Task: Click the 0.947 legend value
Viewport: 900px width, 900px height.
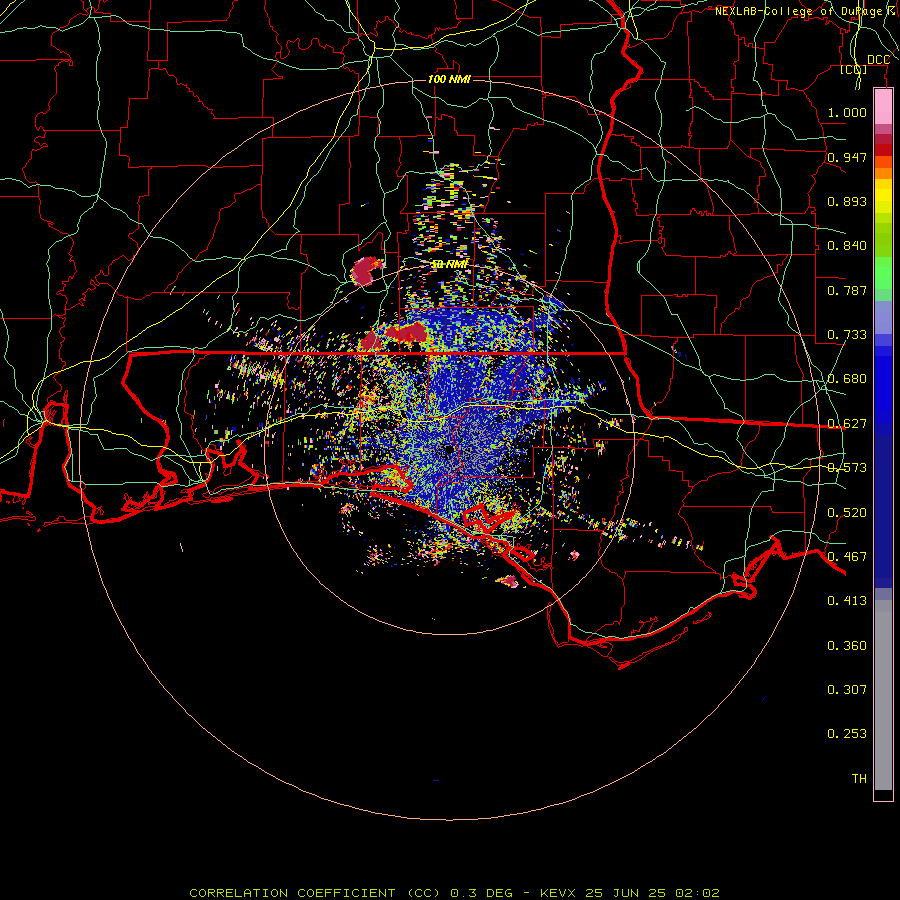Action: click(x=847, y=157)
